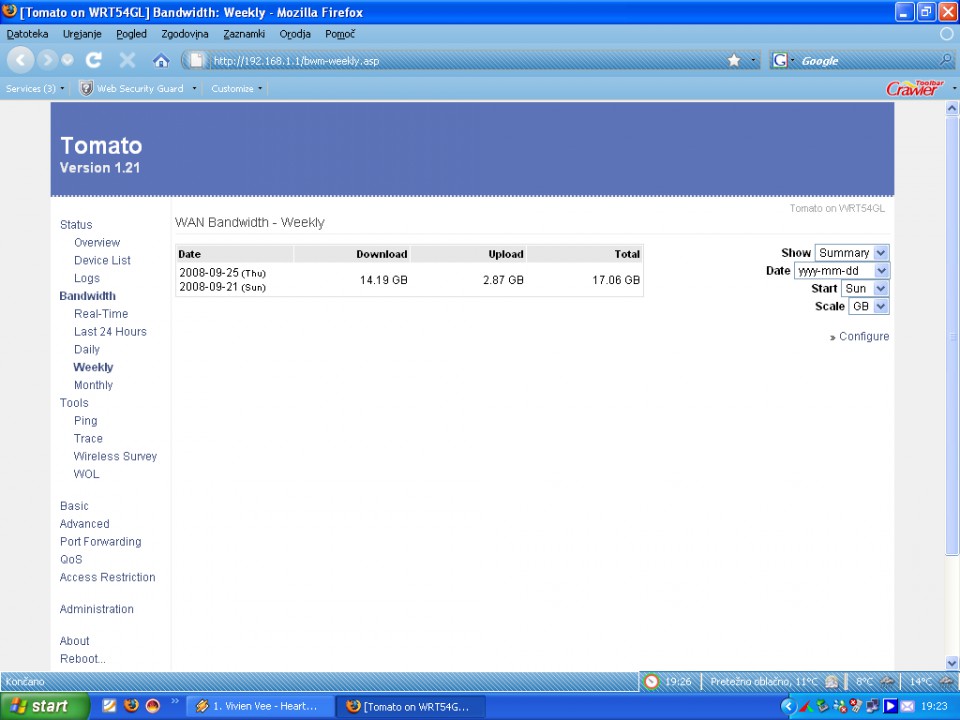960x720 pixels.
Task: Open the Services (3) toolbar dropdown
Action: click(35, 89)
